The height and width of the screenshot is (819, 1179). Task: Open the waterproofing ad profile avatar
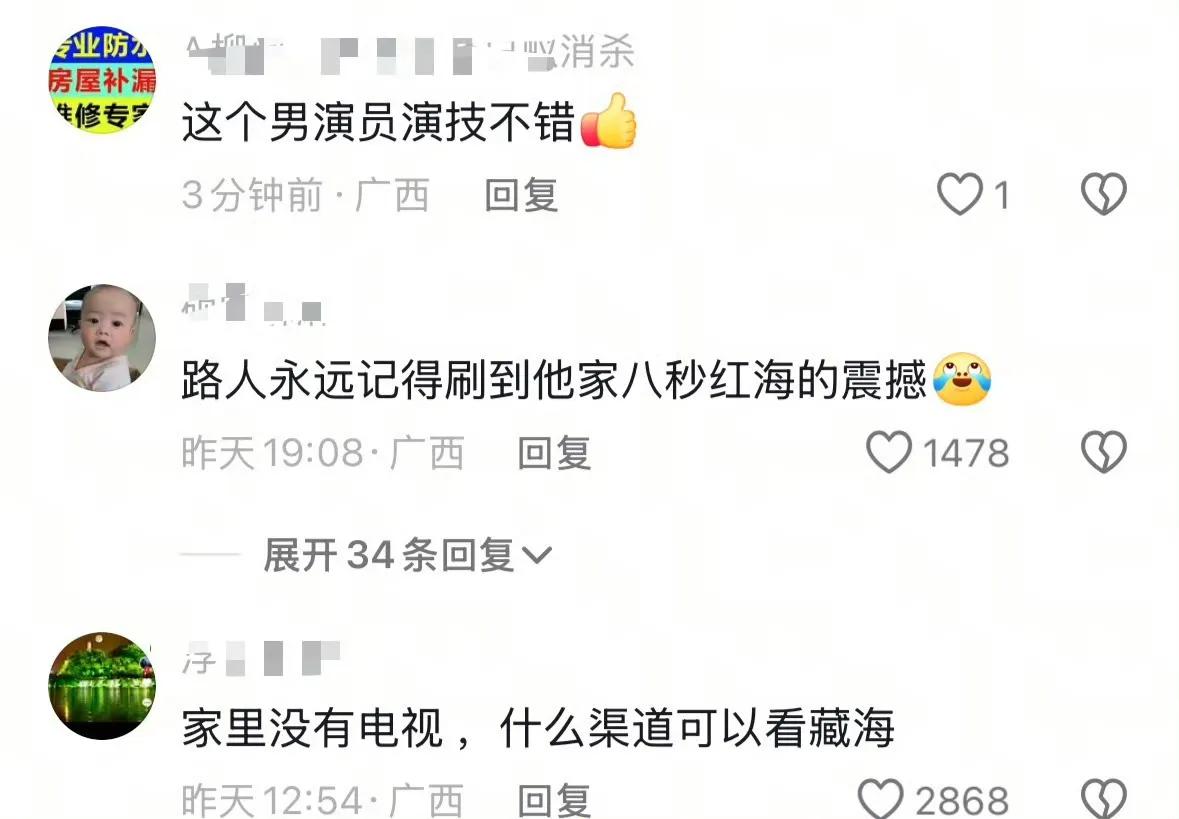102,80
